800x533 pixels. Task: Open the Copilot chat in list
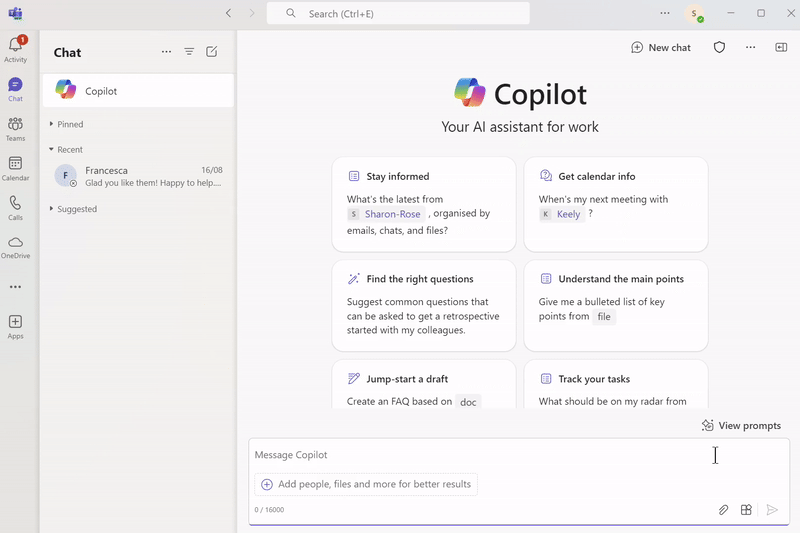coord(138,90)
